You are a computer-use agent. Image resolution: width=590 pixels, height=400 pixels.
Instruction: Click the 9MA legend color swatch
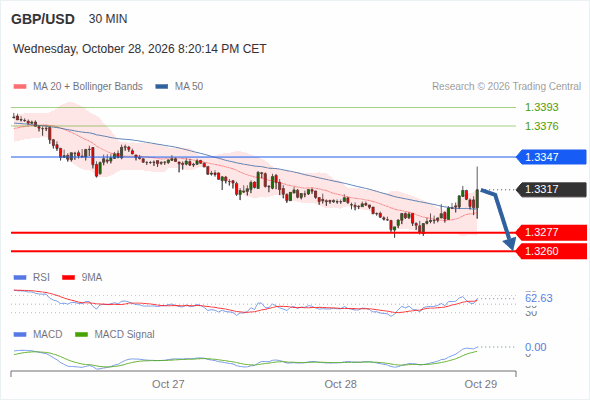point(68,278)
